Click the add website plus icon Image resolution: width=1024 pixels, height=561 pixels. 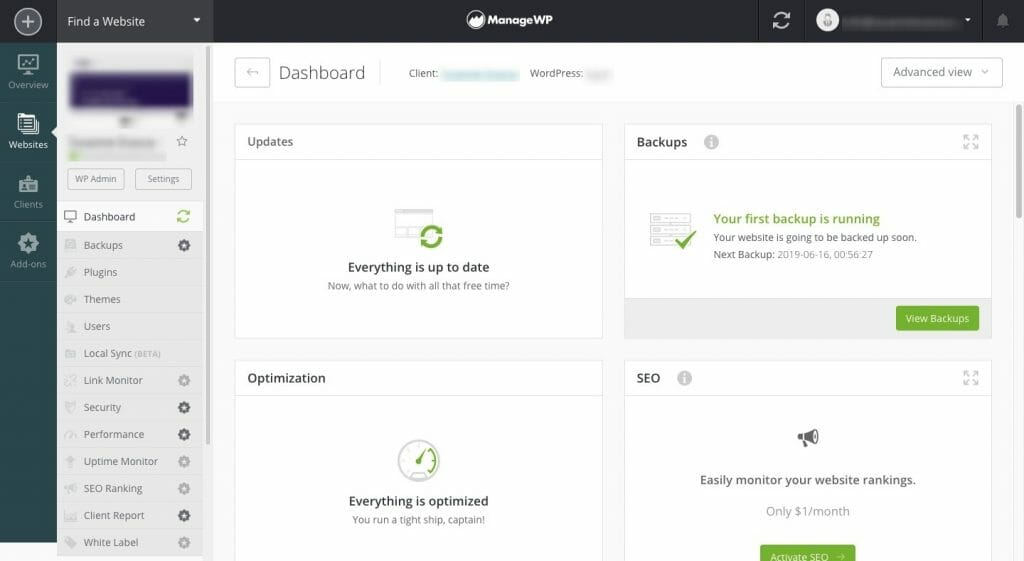(27, 22)
